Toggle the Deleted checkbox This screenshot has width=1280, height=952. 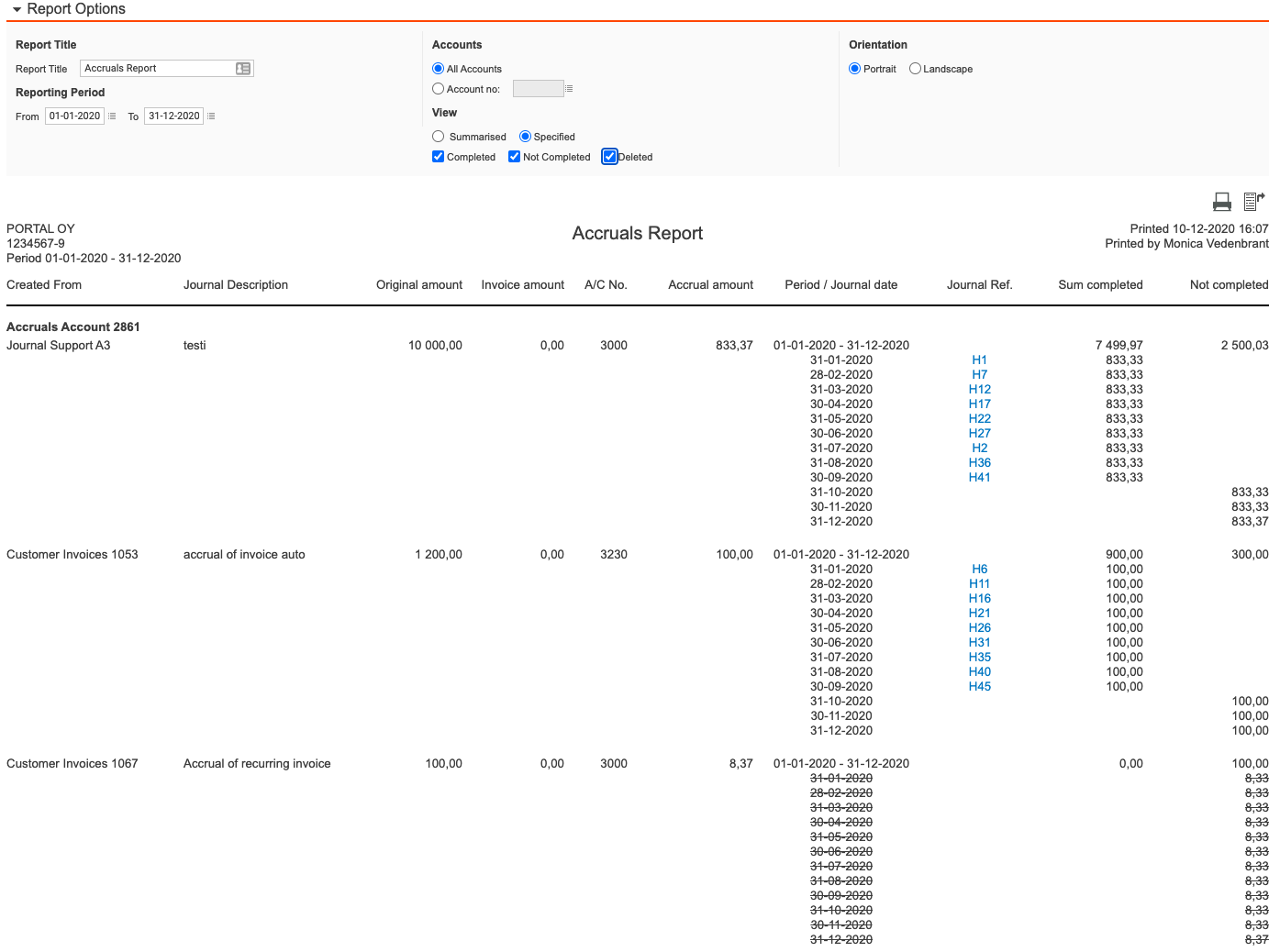point(609,157)
